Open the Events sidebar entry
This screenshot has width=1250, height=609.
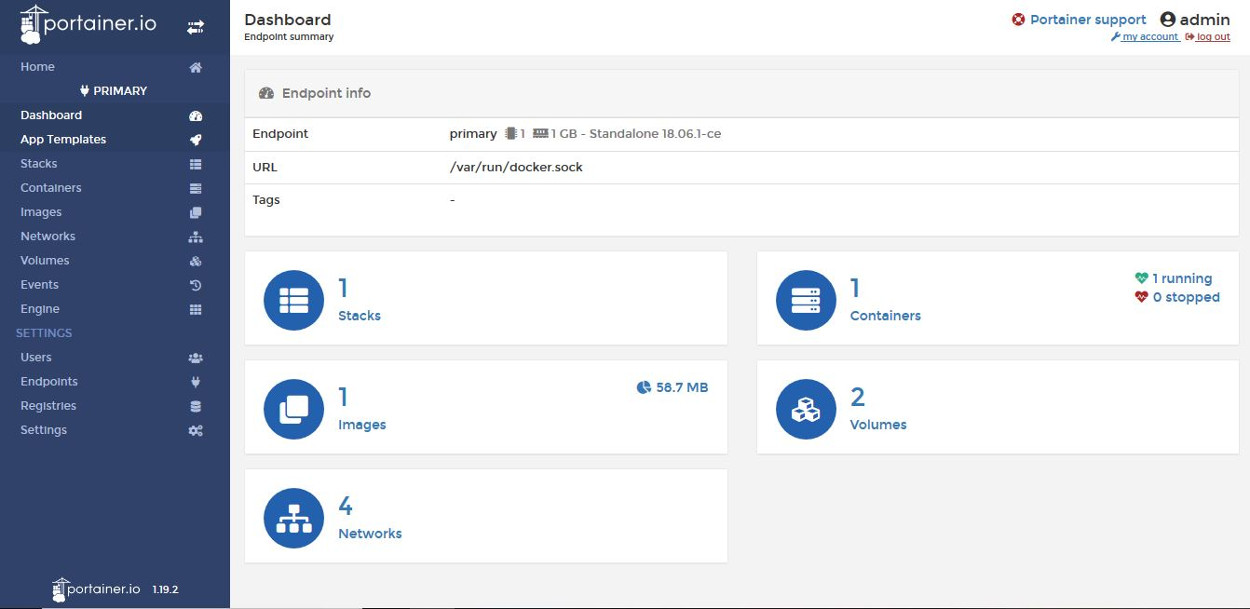click(40, 285)
